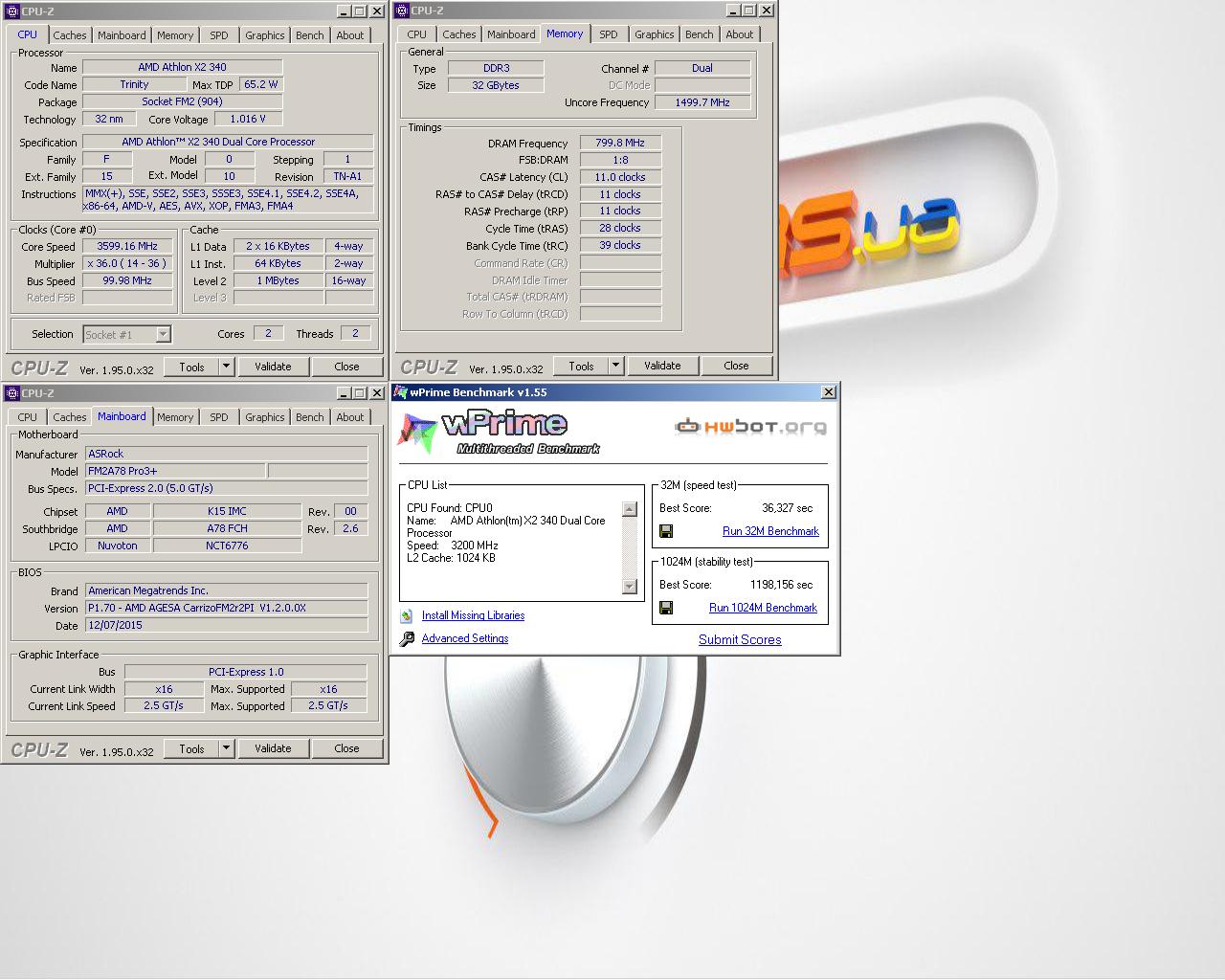Click Validate in the Mainboard window
This screenshot has width=1225, height=980.
273,748
